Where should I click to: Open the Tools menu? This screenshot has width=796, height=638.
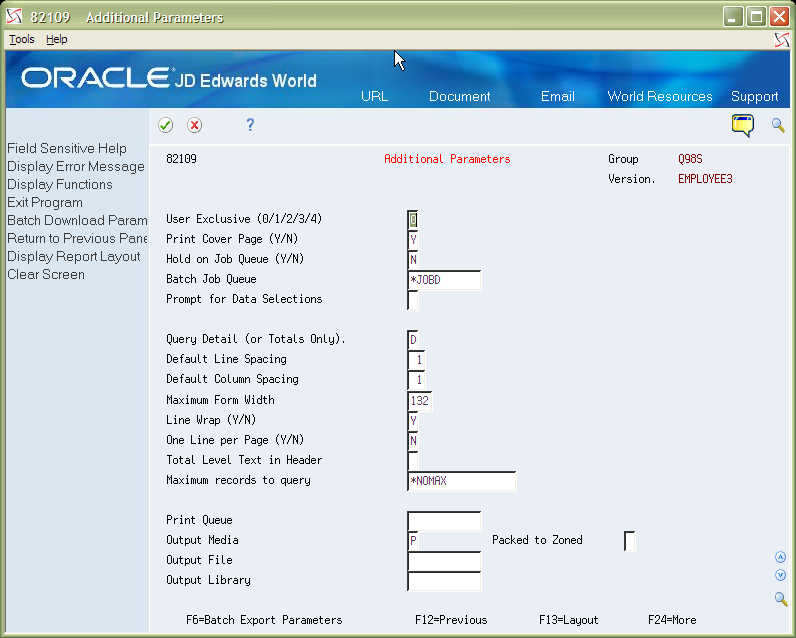point(22,39)
